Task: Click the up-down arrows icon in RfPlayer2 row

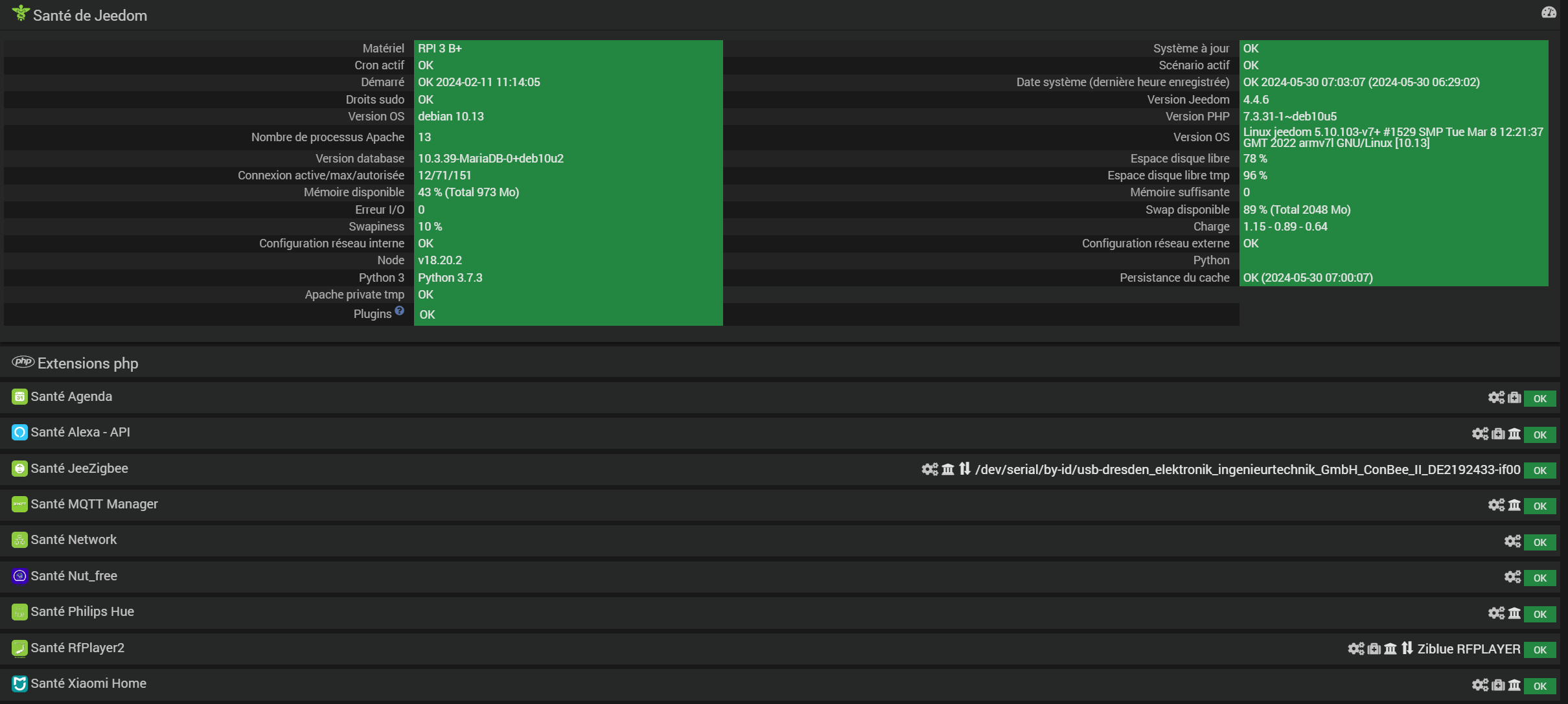Action: pos(1407,648)
